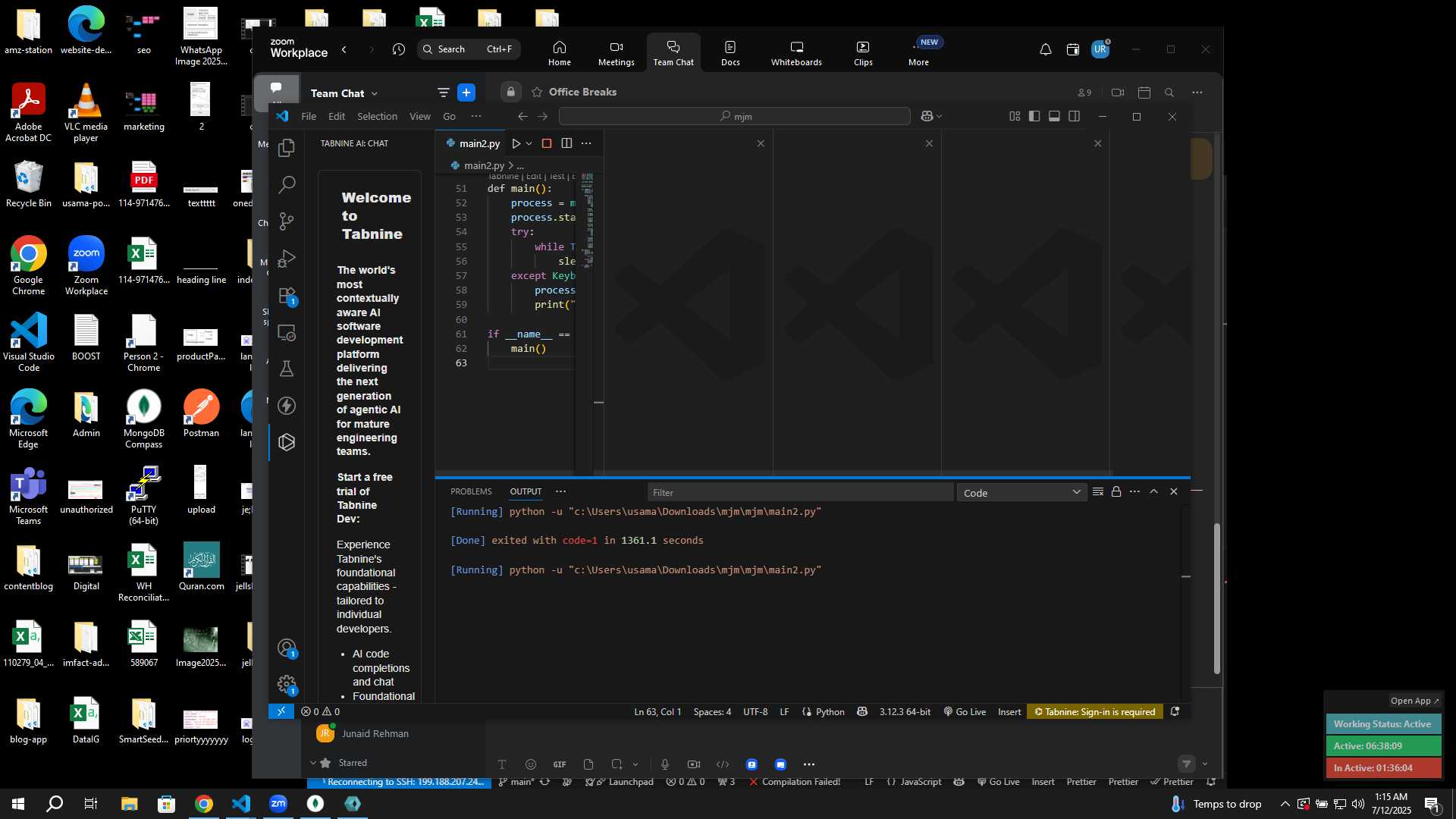Toggle bottom panel in VS Code

[x=1054, y=116]
